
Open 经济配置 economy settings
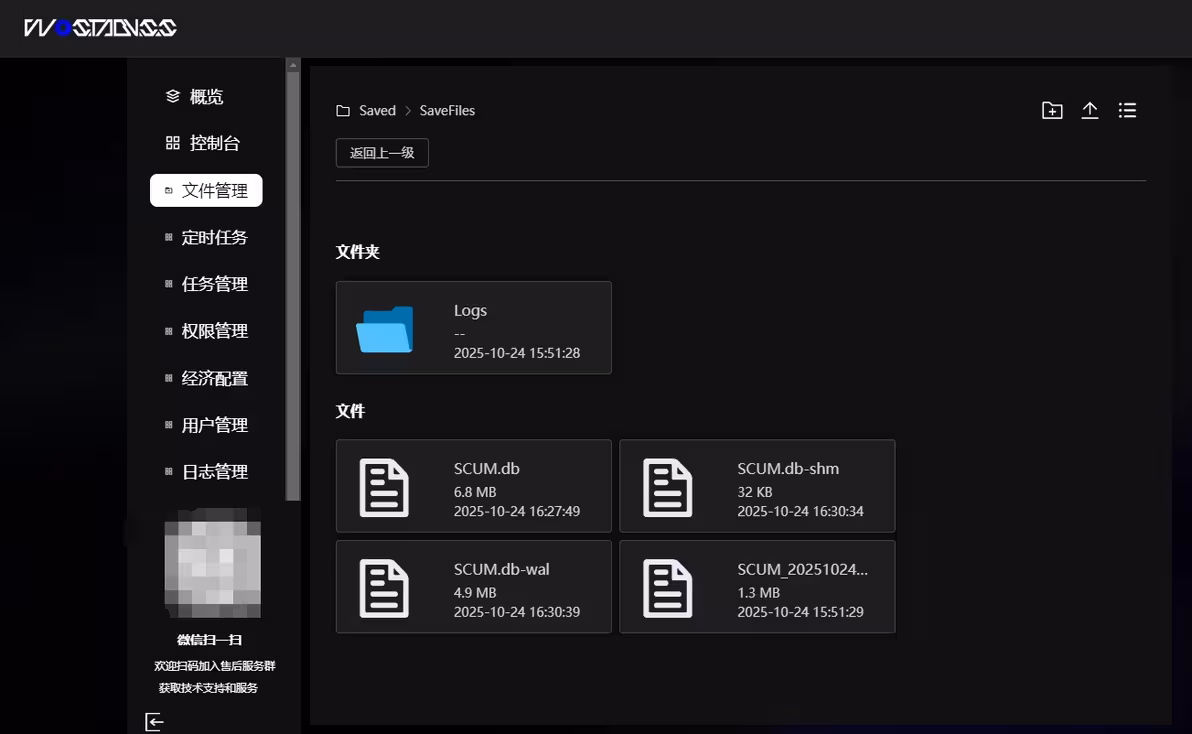[206, 378]
